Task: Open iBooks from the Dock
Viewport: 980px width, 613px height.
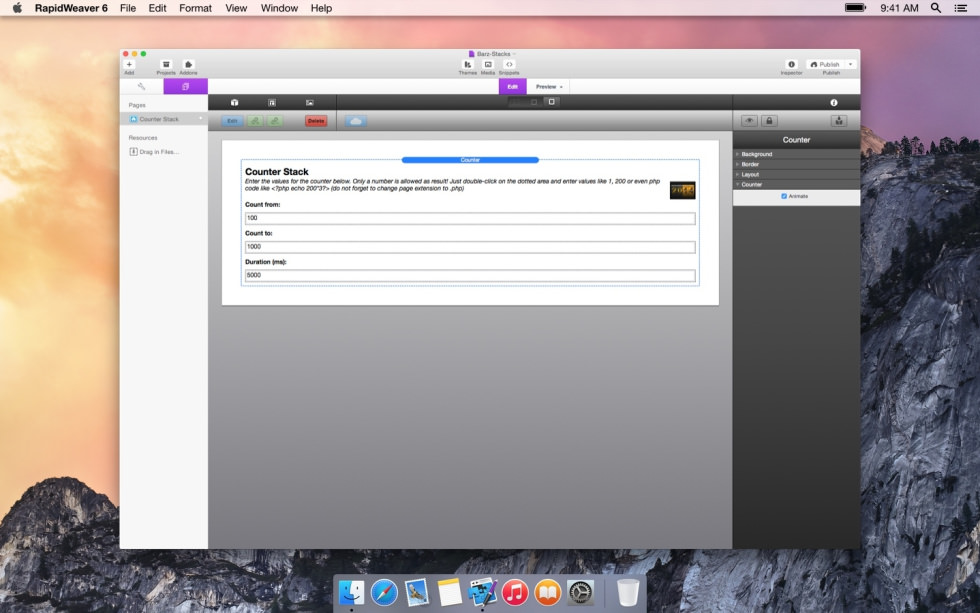Action: click(548, 592)
